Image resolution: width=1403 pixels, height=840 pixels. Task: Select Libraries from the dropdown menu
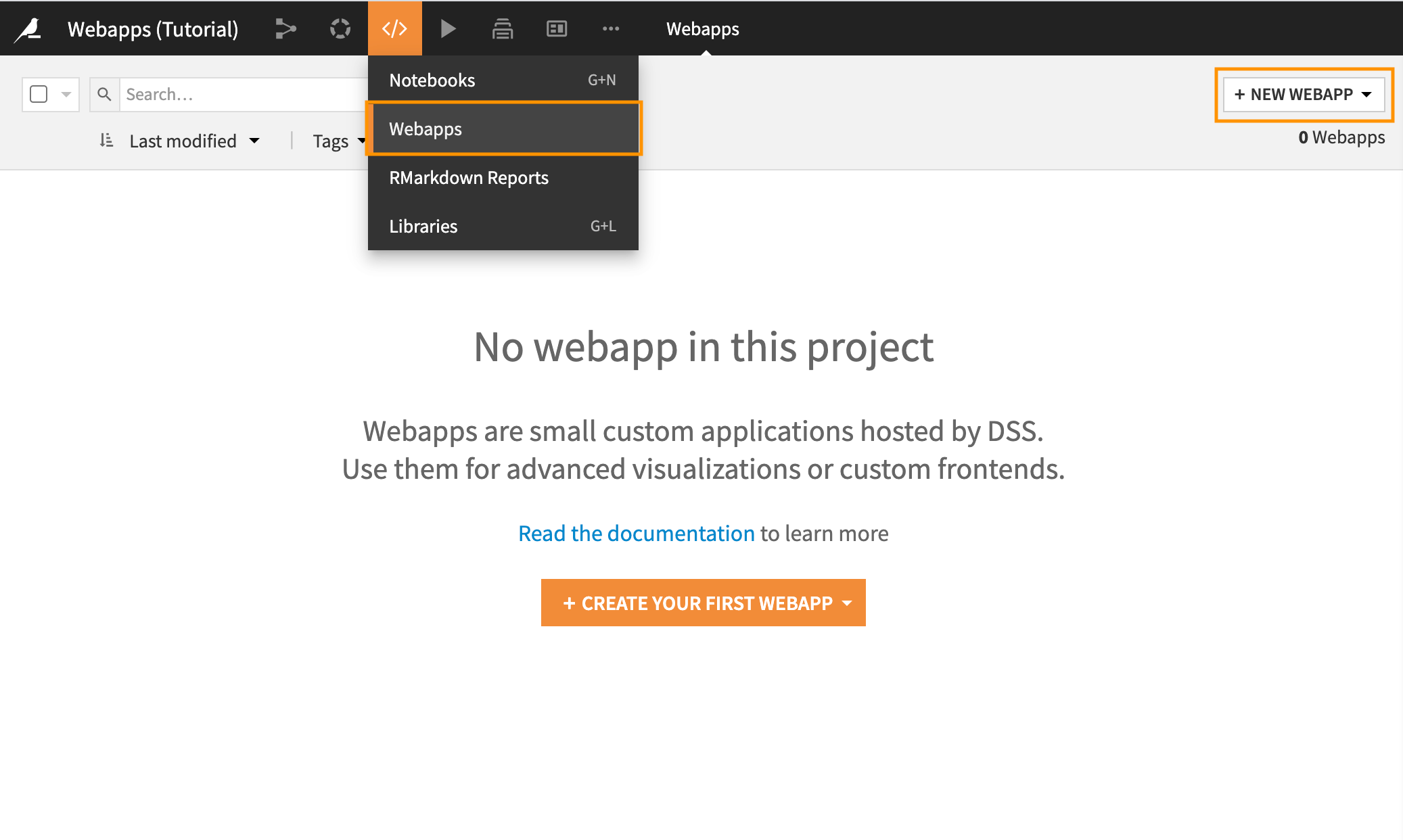point(423,226)
